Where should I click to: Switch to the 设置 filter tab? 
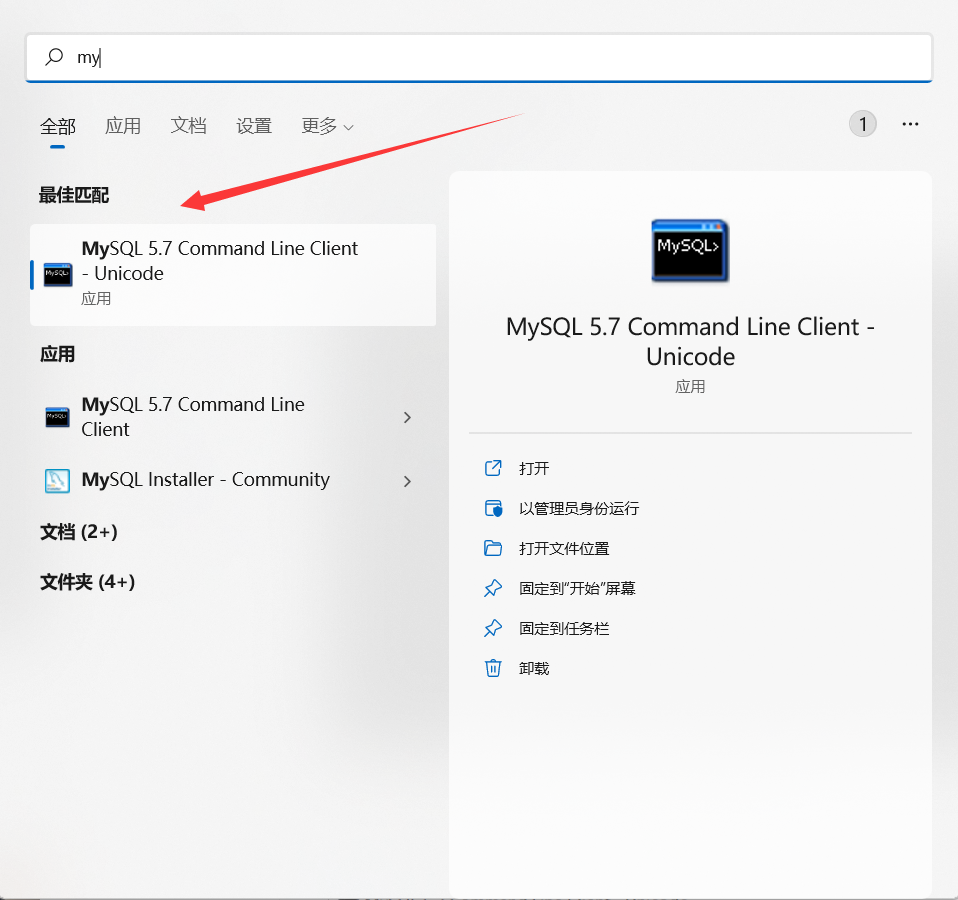coord(254,126)
